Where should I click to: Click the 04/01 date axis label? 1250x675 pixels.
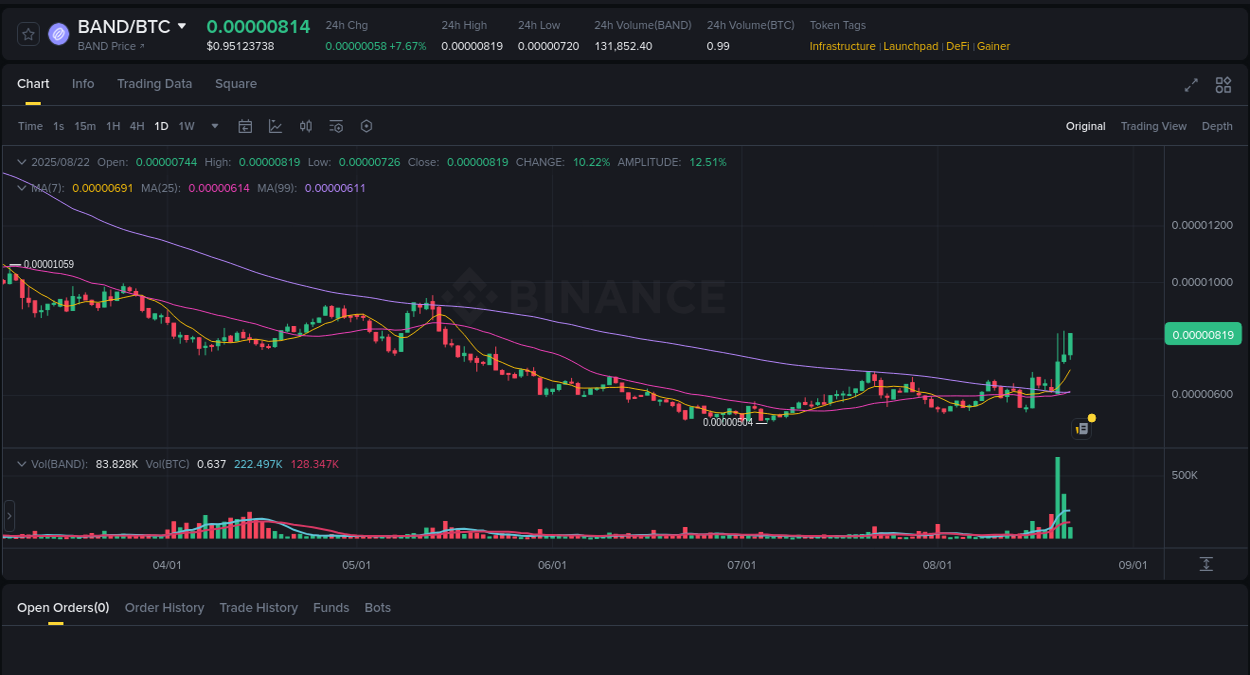[166, 565]
